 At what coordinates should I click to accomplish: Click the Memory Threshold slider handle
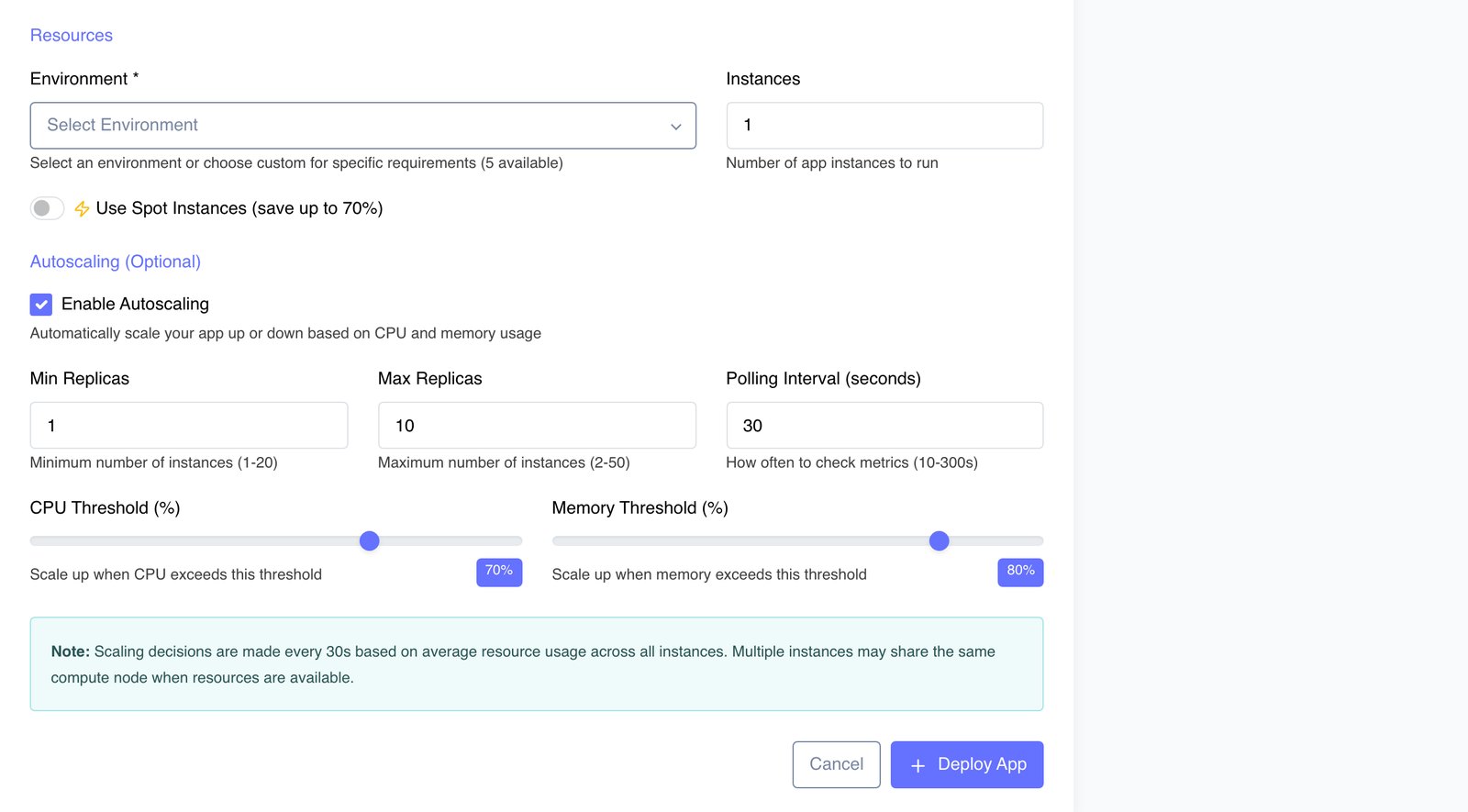(x=939, y=541)
